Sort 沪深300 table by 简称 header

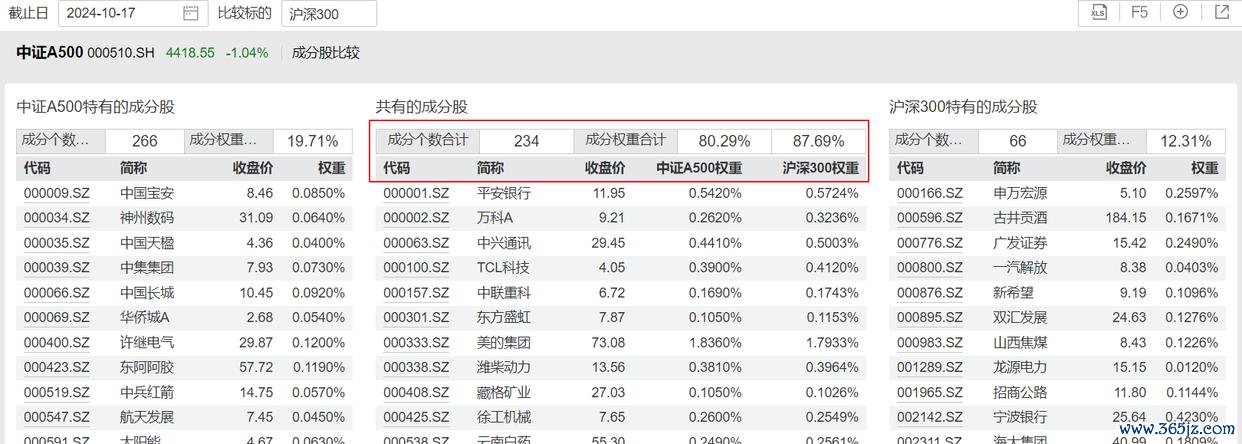click(1007, 168)
